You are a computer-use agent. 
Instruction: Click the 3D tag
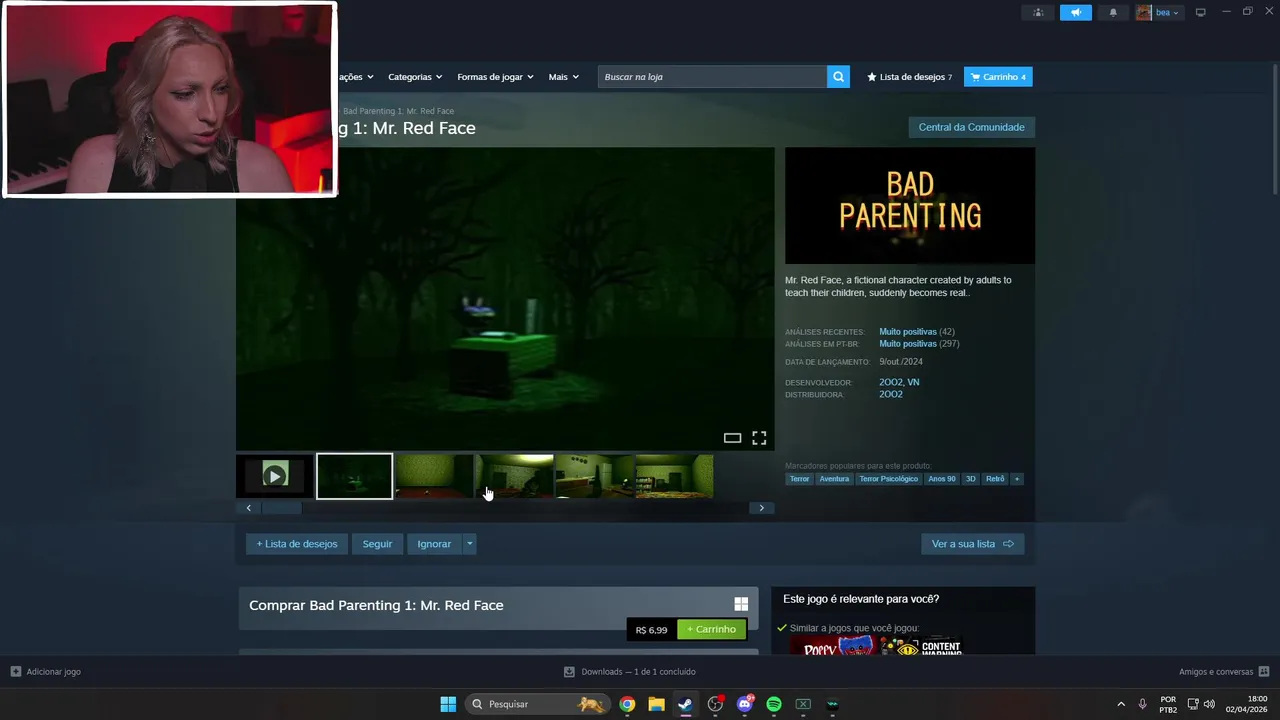(x=970, y=479)
